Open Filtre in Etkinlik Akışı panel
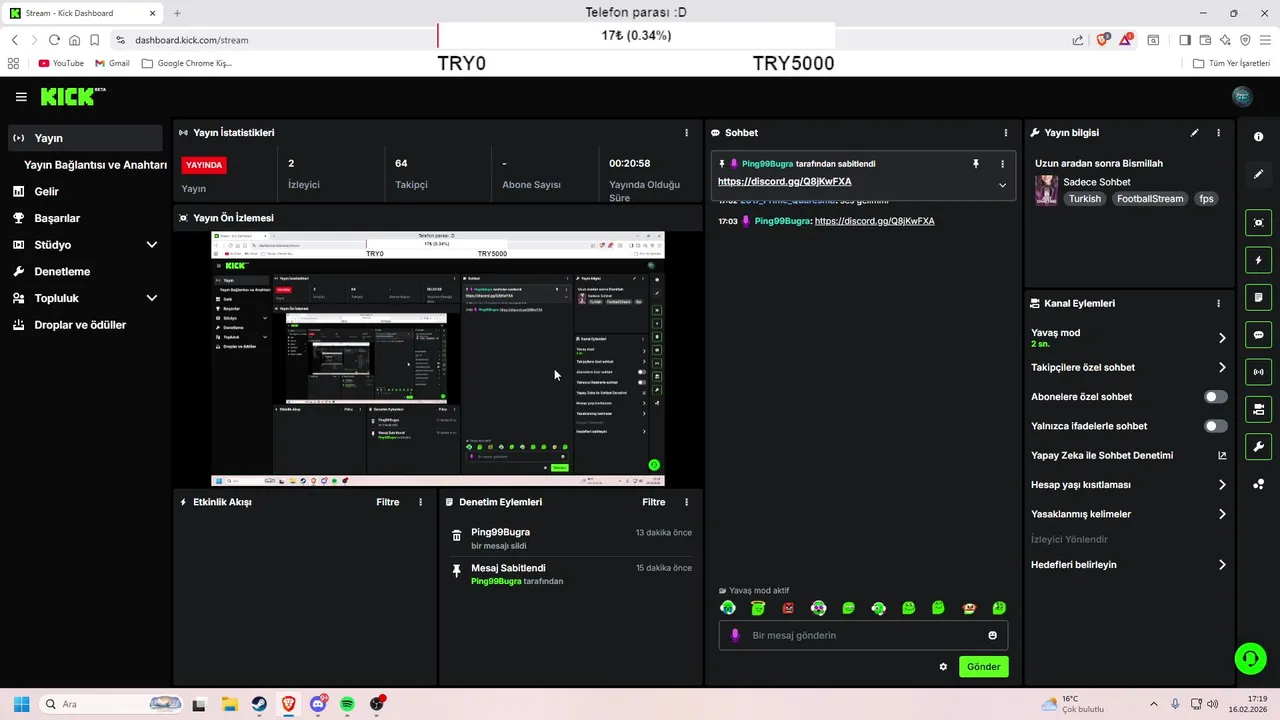1280x720 pixels. tap(388, 502)
